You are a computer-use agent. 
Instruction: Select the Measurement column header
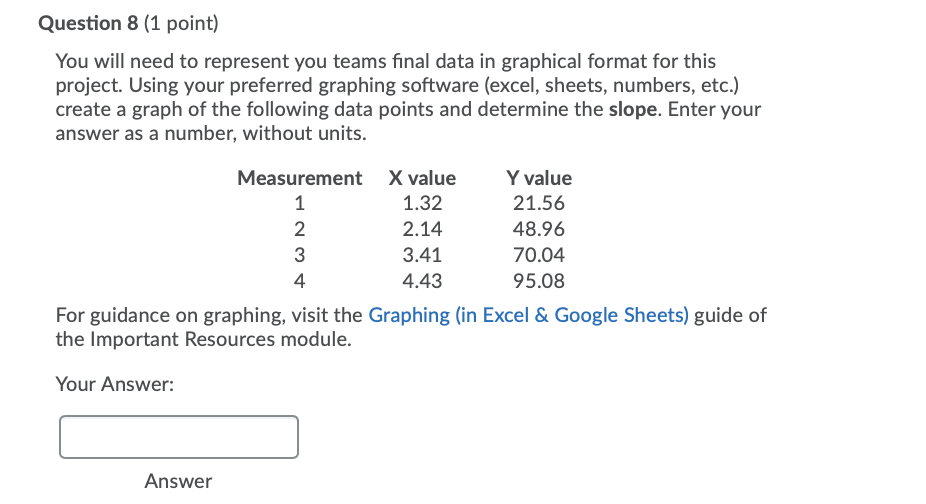point(299,178)
